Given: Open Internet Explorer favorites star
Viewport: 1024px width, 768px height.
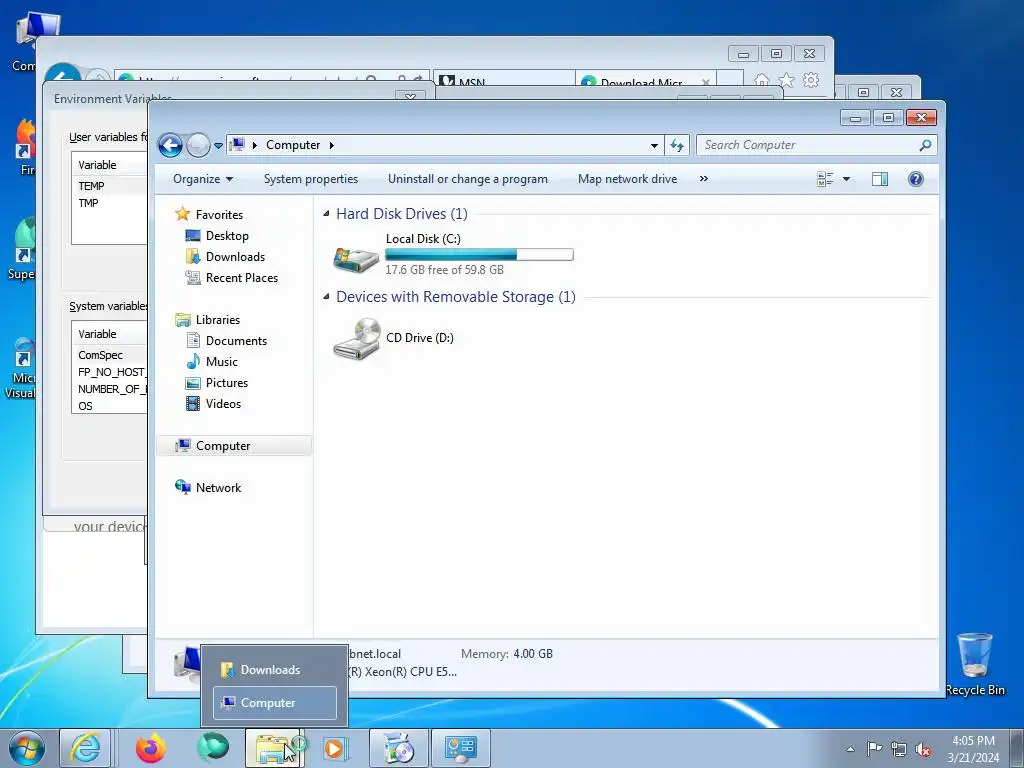Looking at the screenshot, I should [x=786, y=80].
